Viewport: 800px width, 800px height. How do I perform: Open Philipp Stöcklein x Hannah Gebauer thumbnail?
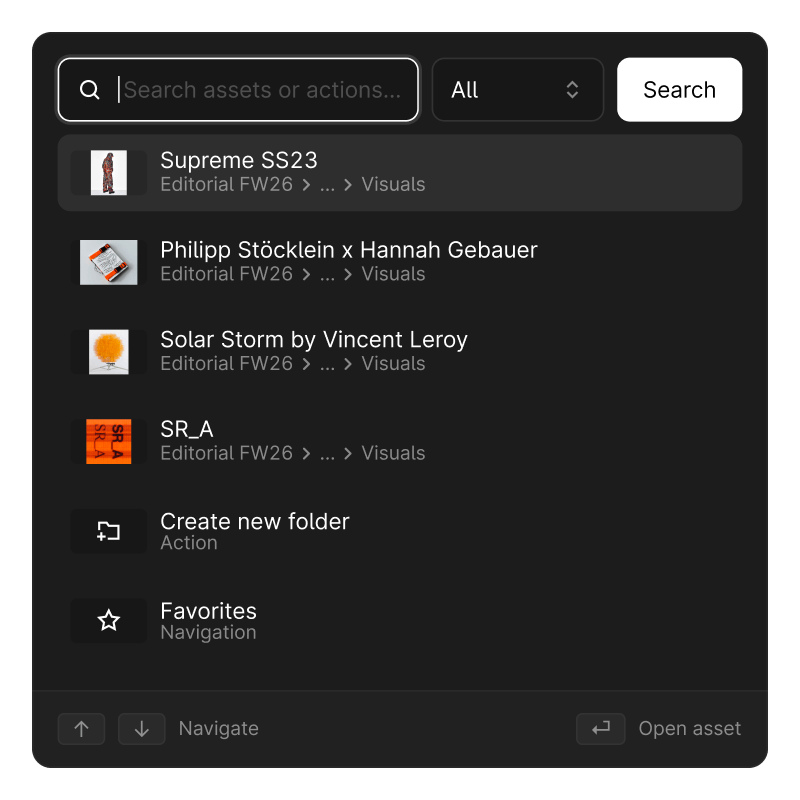(x=109, y=262)
